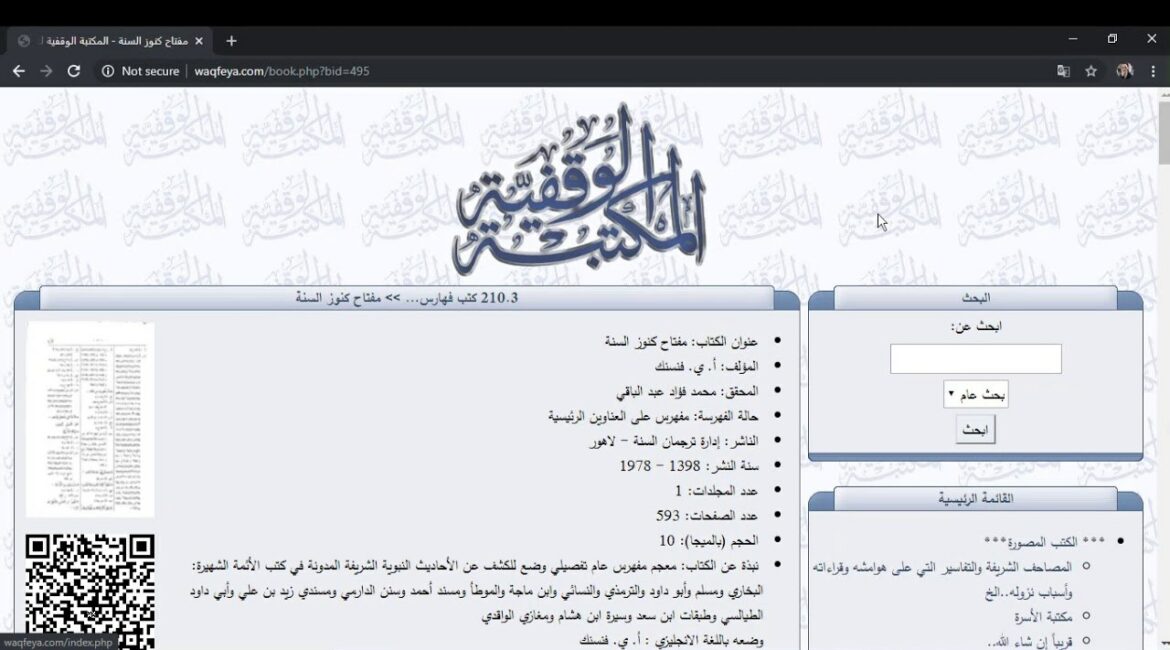Select the المحقق: محمد فؤاد عبد الباقي line
This screenshot has height=650, width=1170.
point(687,391)
